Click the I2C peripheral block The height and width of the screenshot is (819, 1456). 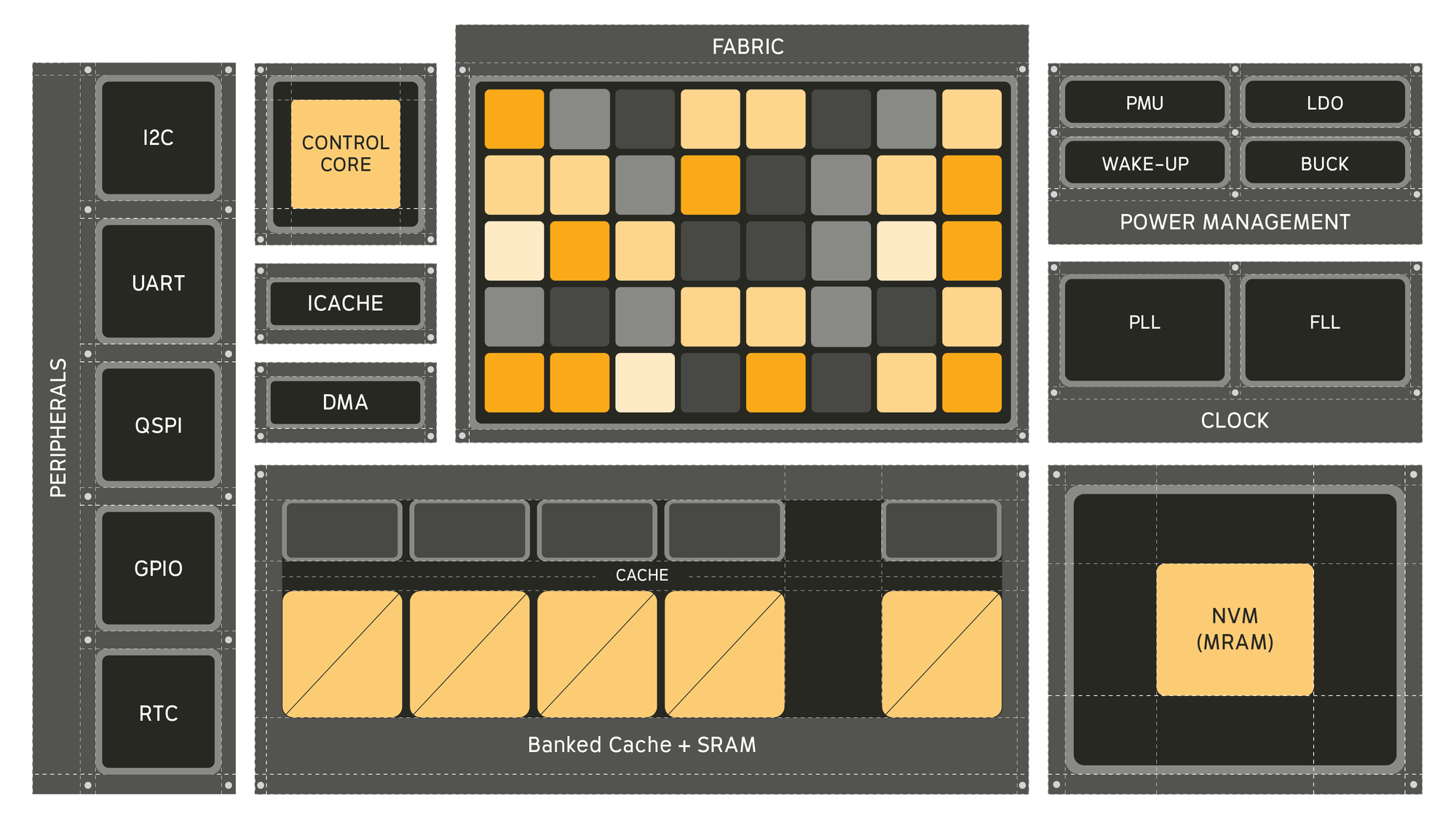click(x=158, y=138)
